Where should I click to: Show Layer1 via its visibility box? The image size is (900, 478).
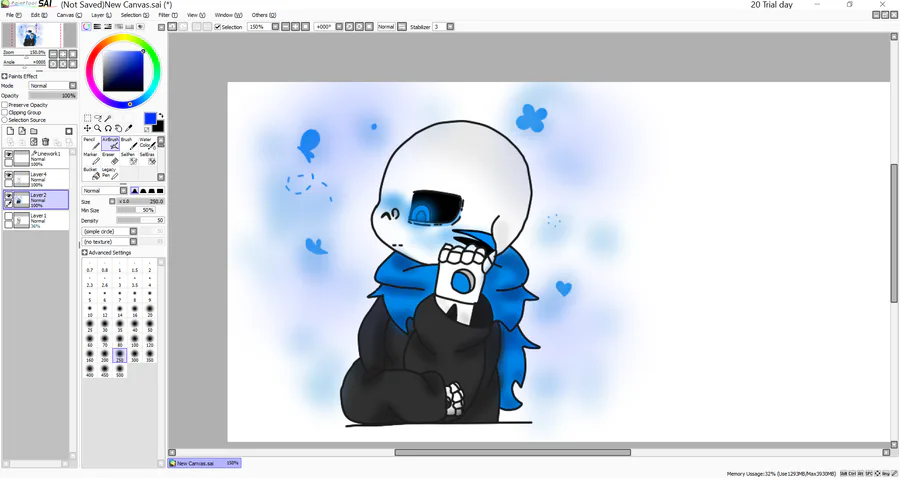click(9, 216)
